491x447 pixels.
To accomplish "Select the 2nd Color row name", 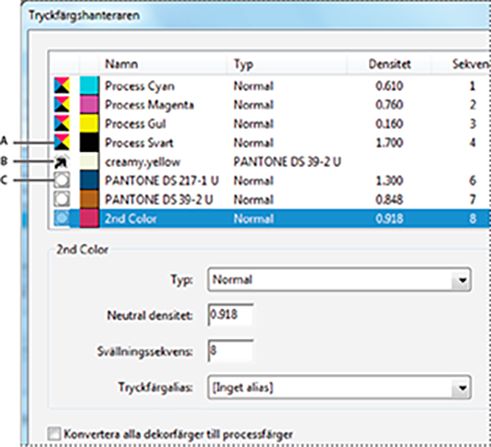I will tap(131, 218).
